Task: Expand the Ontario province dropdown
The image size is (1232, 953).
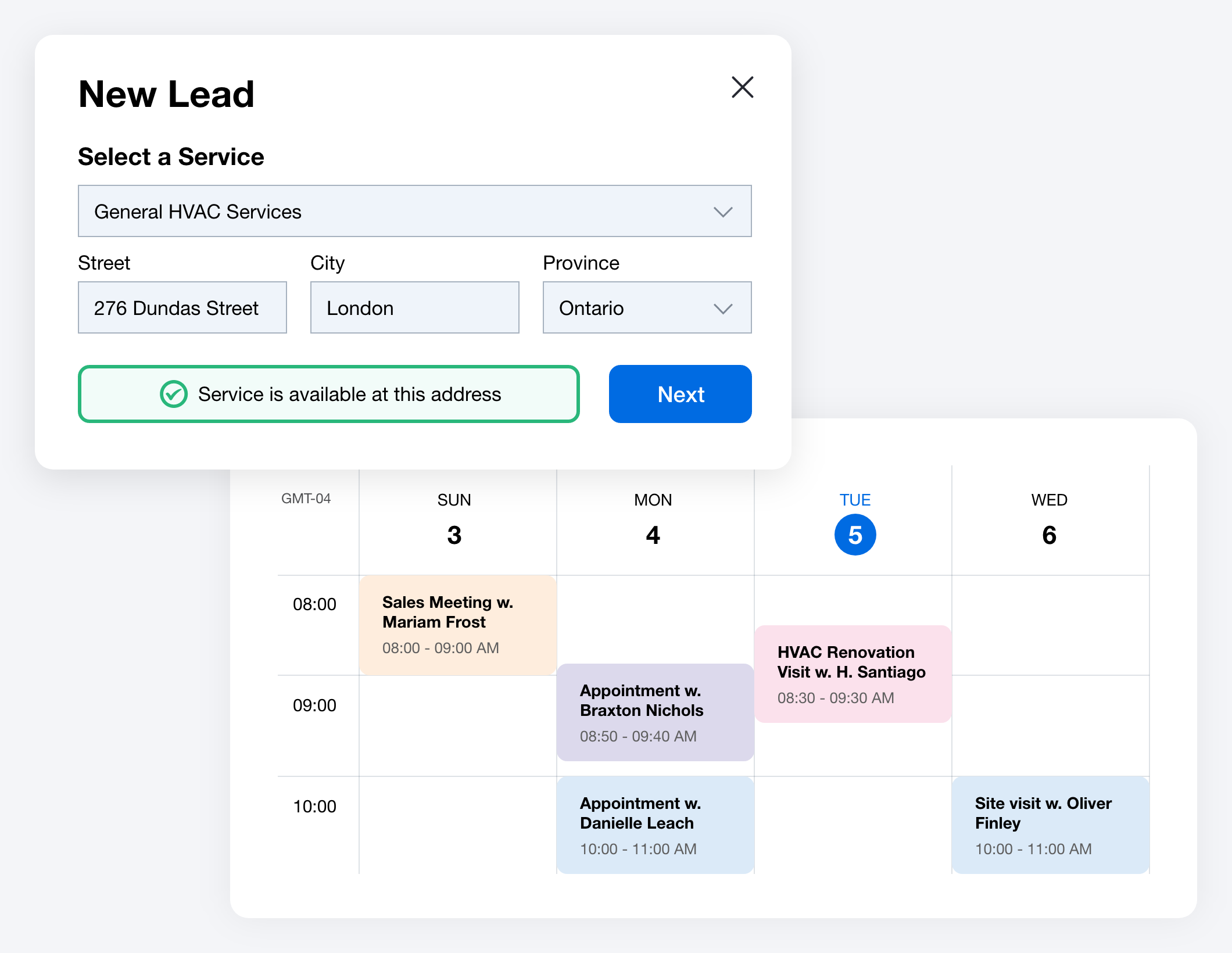Action: pyautogui.click(x=647, y=307)
